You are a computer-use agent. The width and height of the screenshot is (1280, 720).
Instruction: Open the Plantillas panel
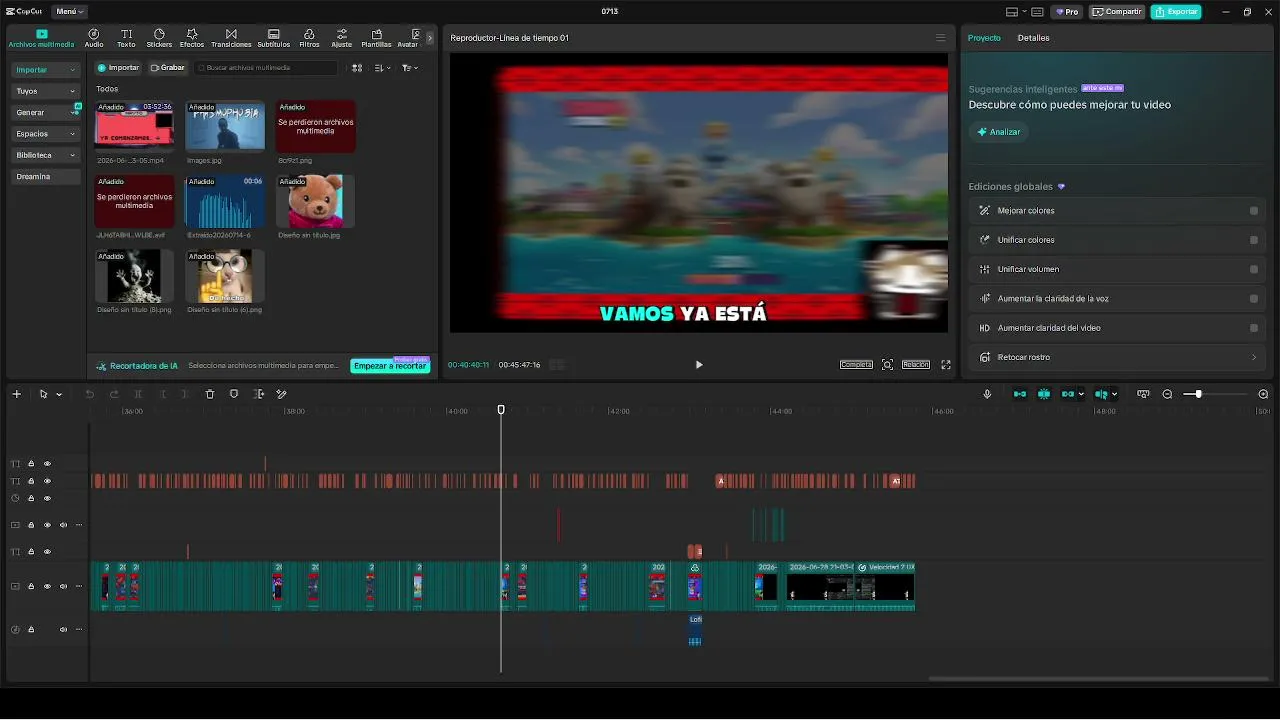coord(376,38)
